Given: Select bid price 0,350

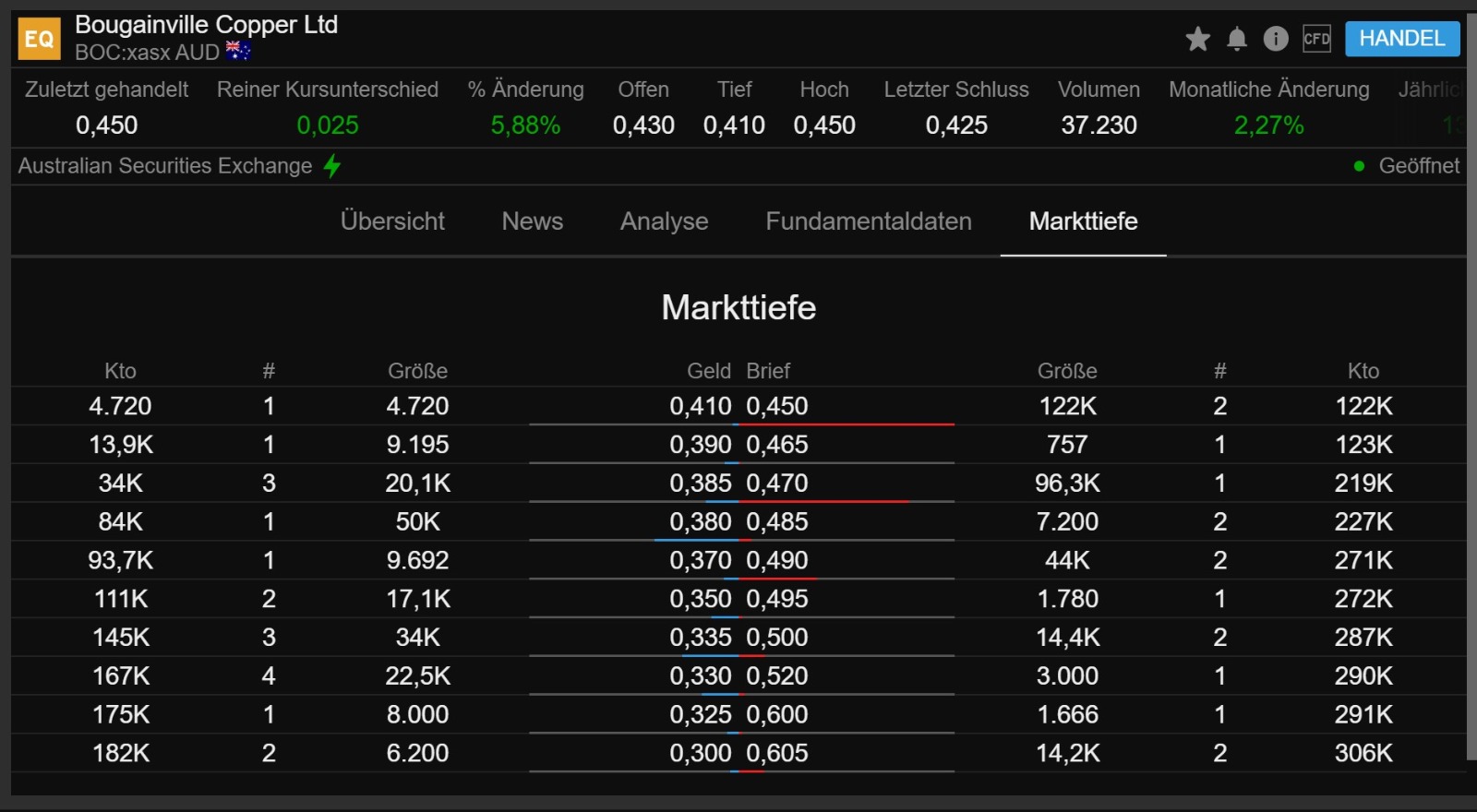Looking at the screenshot, I should click(701, 599).
